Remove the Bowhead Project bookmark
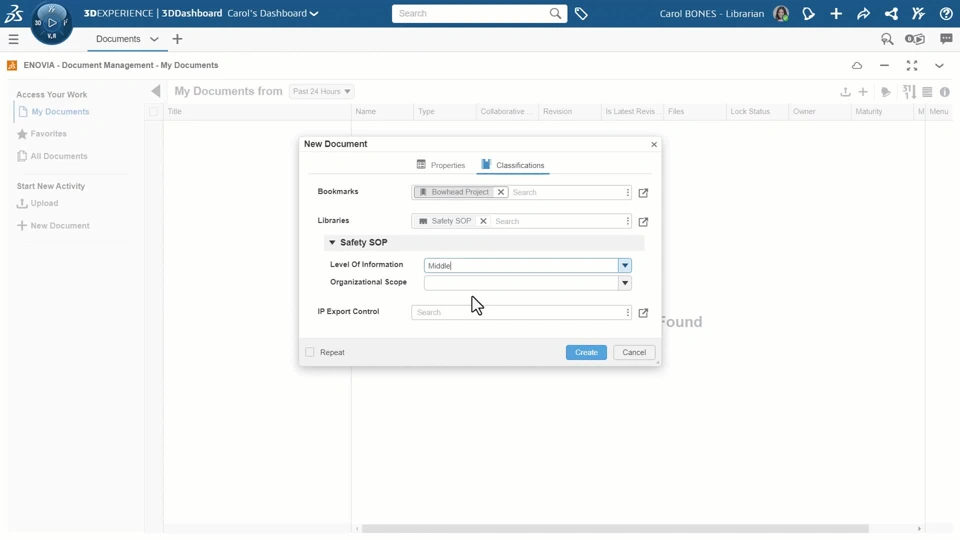This screenshot has height=540, width=960. 501,192
